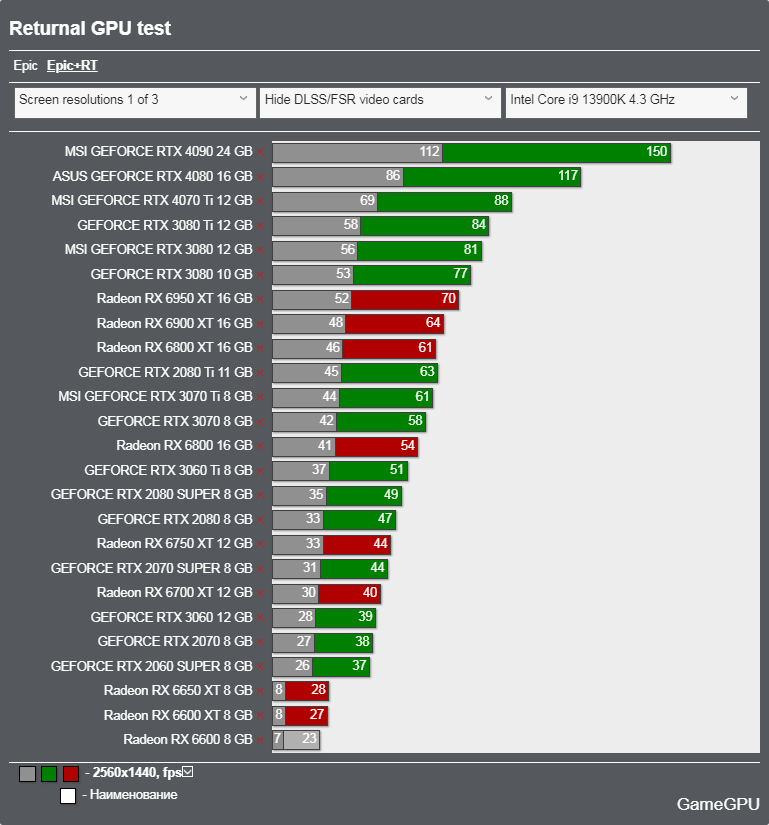Click the GEFORCE RTX 3060 12 GB label
The width and height of the screenshot is (769, 825).
(171, 617)
